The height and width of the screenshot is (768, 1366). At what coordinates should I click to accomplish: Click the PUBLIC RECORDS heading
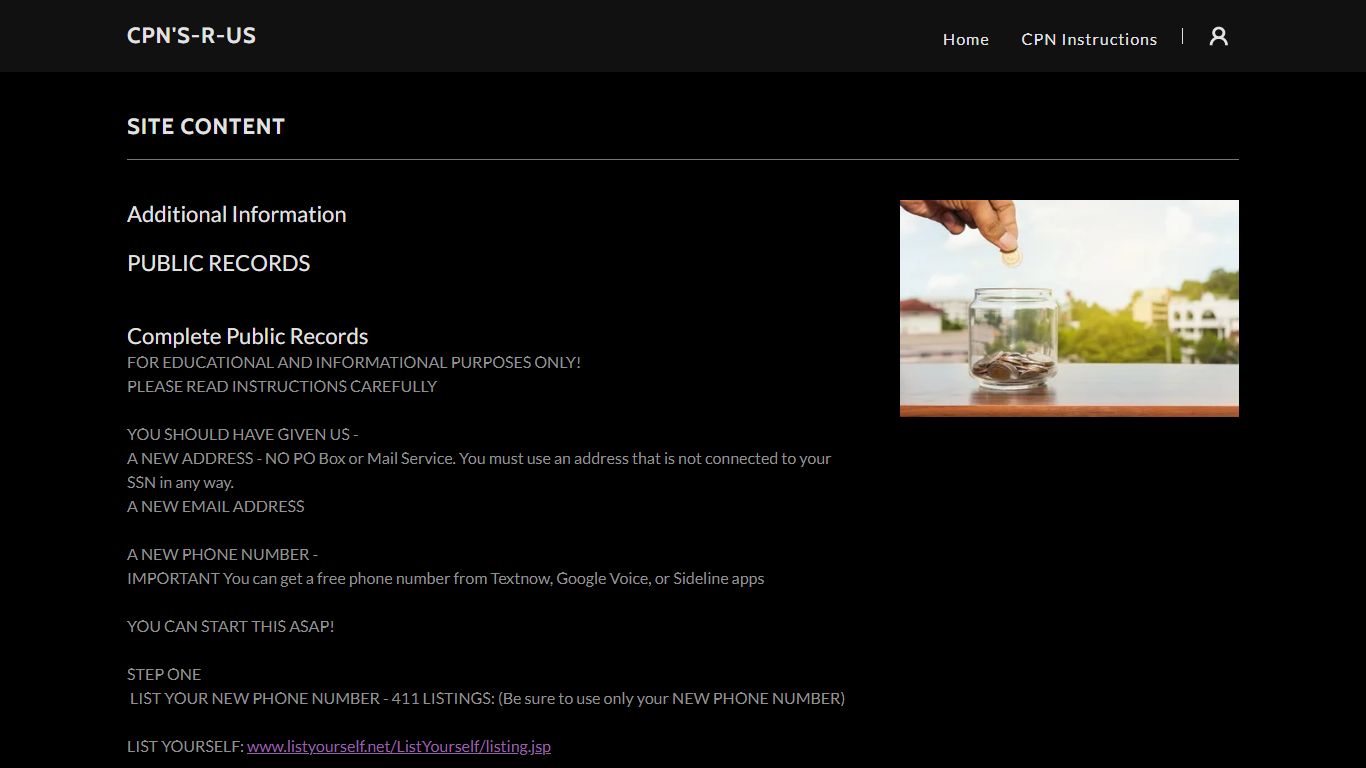tap(219, 263)
